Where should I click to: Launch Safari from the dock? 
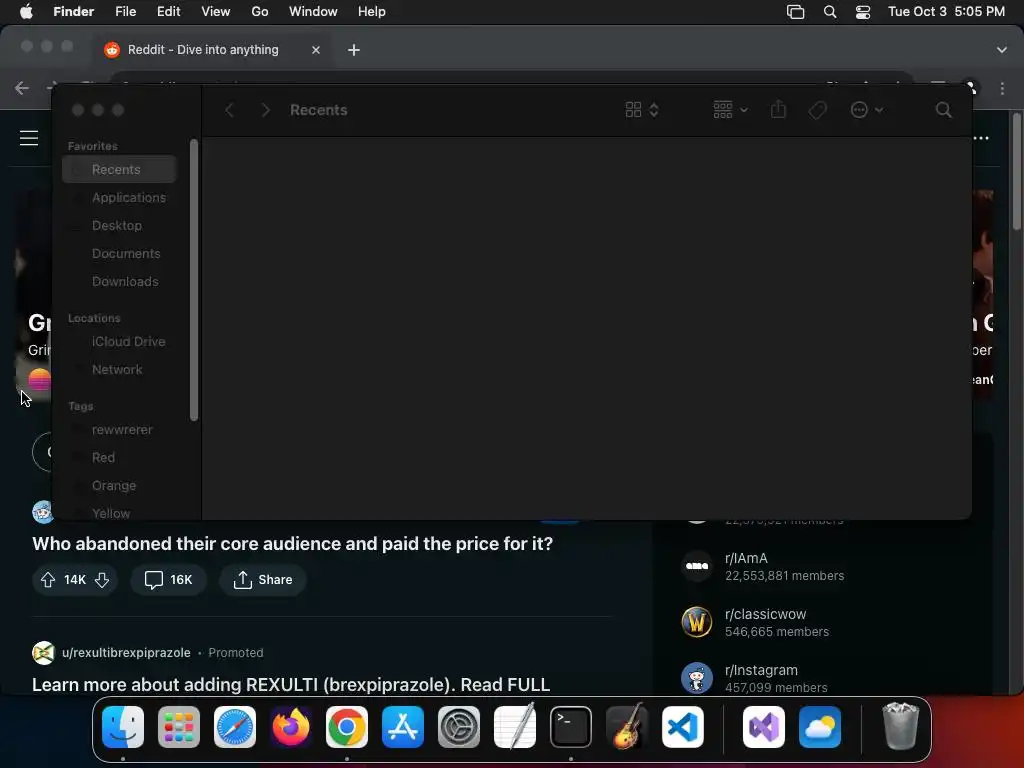pos(234,727)
